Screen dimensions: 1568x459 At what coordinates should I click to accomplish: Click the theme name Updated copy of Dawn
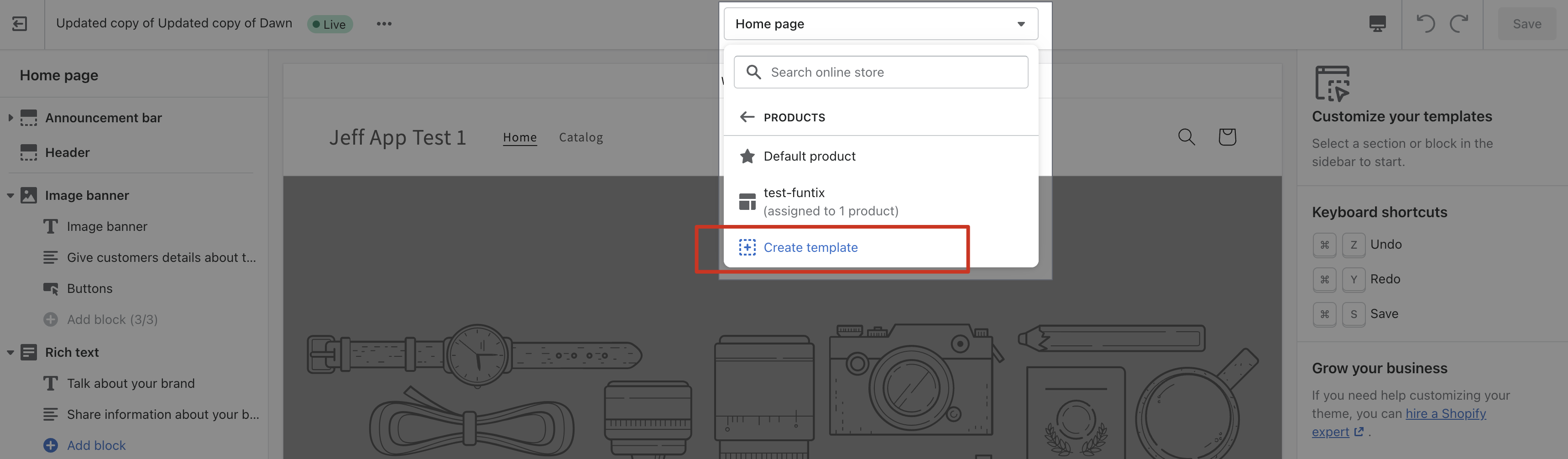pyautogui.click(x=174, y=23)
